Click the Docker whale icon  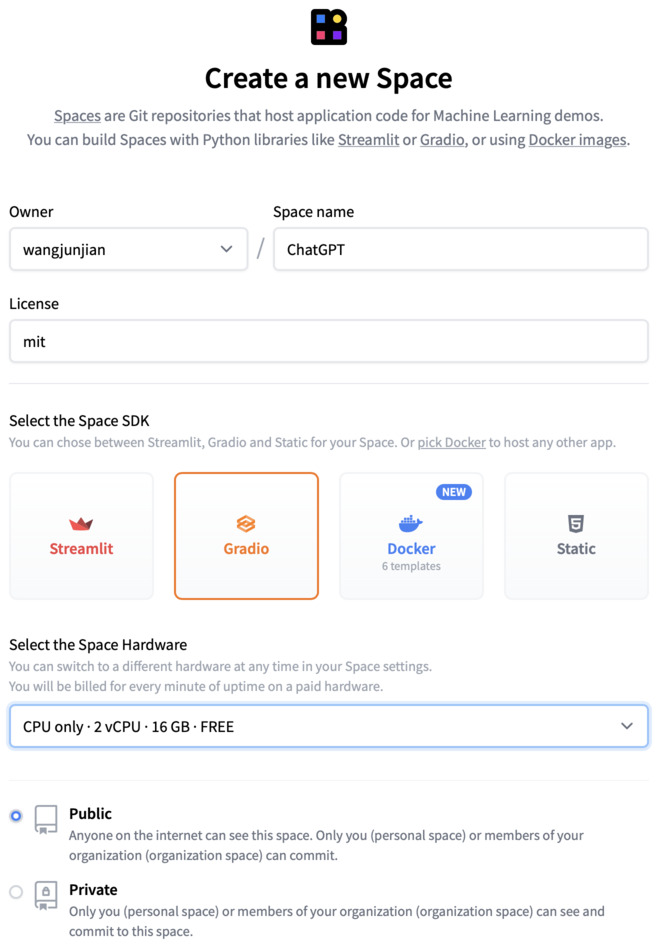(411, 524)
